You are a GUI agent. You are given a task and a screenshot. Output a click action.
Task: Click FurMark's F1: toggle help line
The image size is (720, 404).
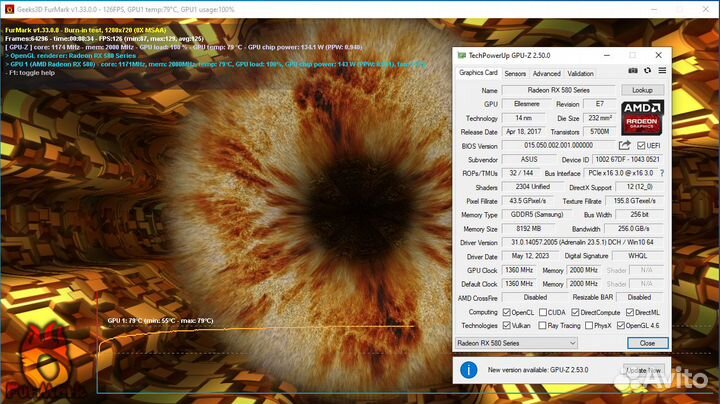pyautogui.click(x=30, y=73)
